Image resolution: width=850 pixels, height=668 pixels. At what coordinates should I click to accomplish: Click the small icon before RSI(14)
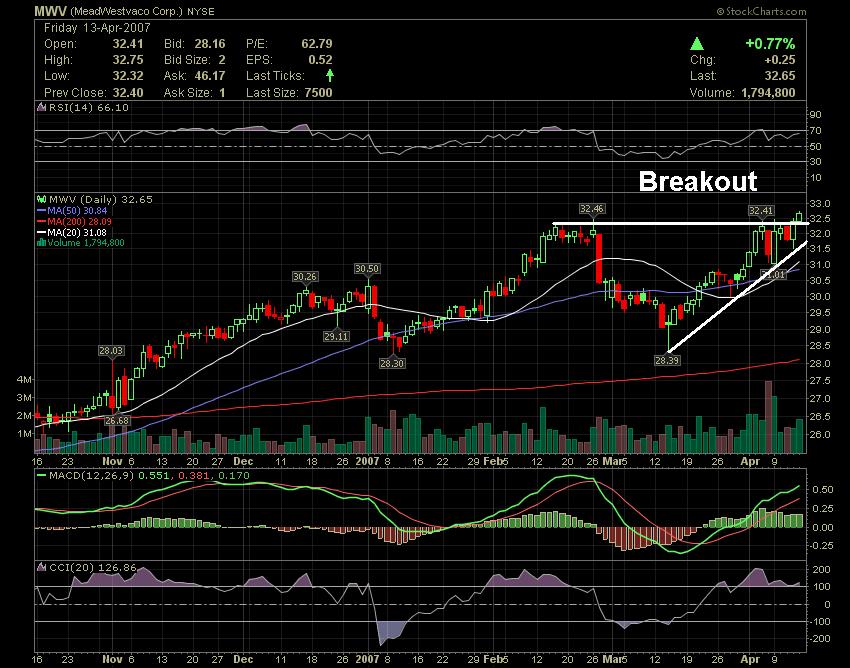41,107
